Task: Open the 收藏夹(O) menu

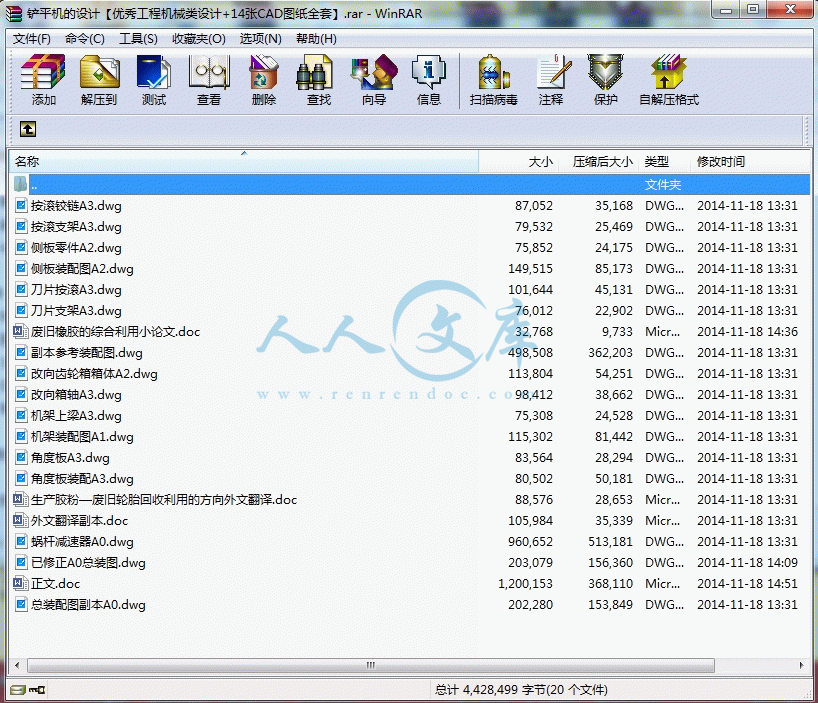Action: (199, 39)
